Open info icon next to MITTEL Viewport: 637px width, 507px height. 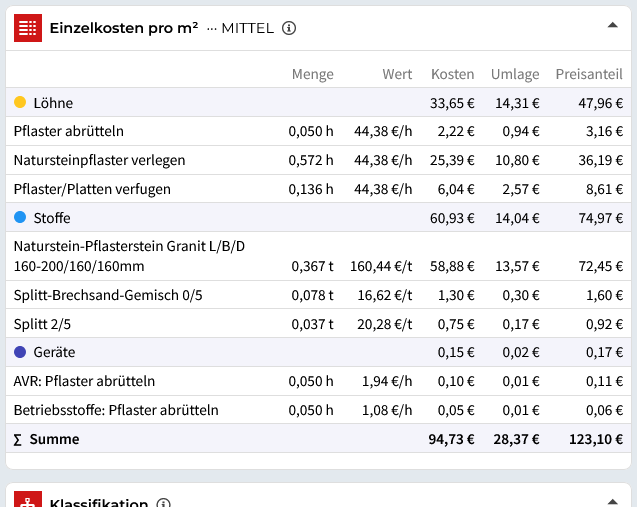point(289,28)
